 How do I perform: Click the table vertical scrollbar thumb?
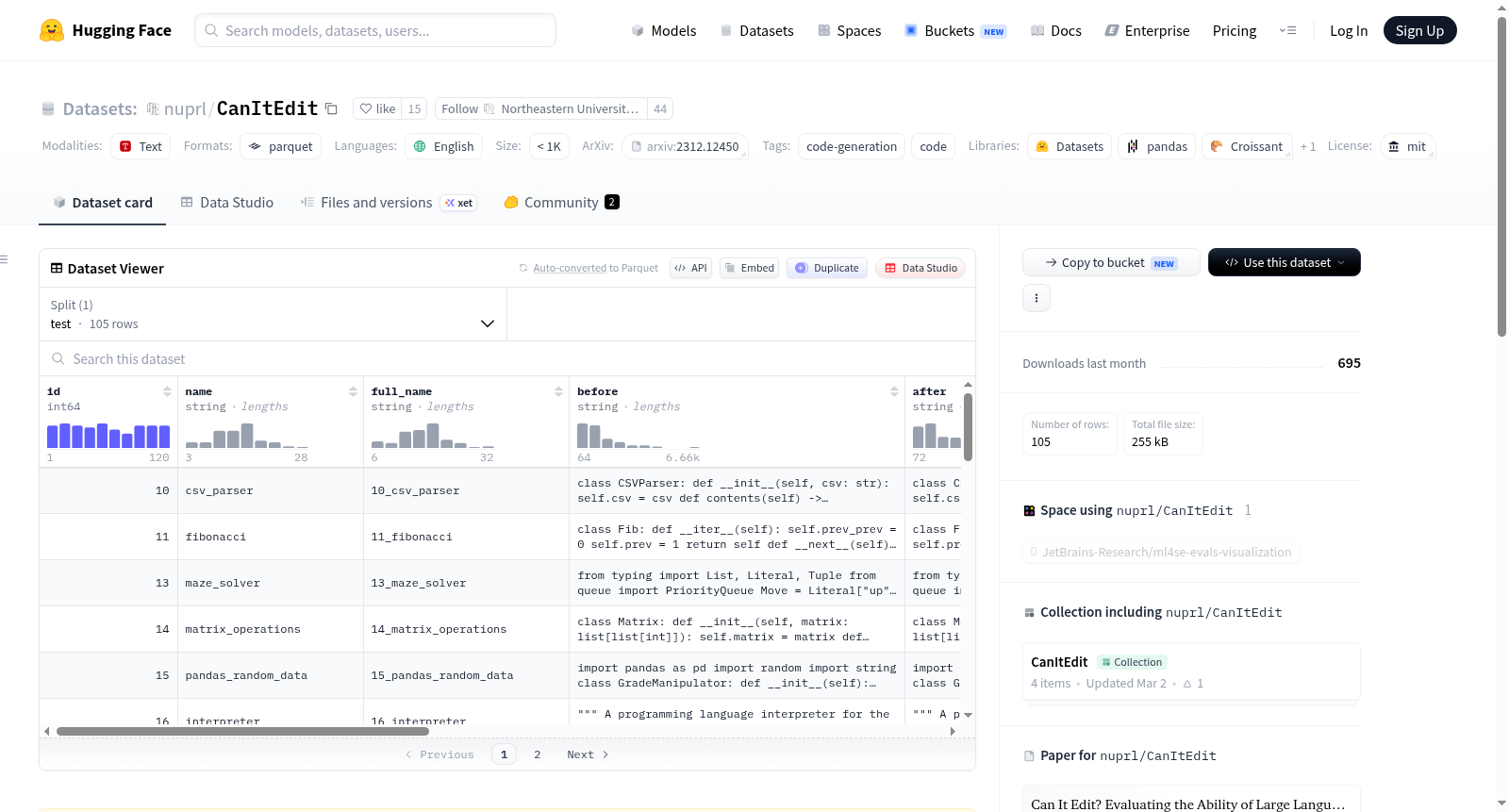[x=968, y=427]
